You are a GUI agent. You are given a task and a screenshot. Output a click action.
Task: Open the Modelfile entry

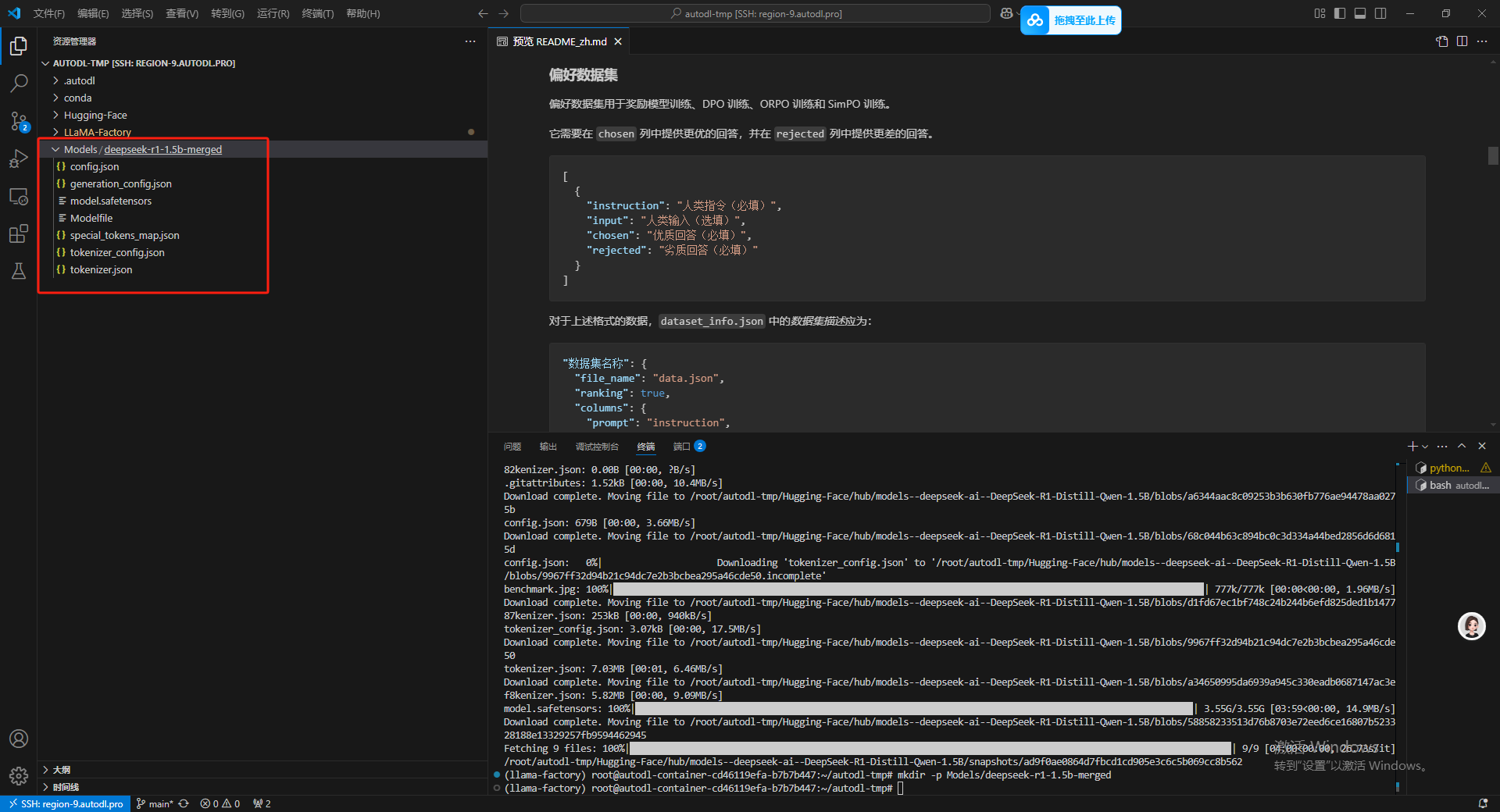point(262,218)
